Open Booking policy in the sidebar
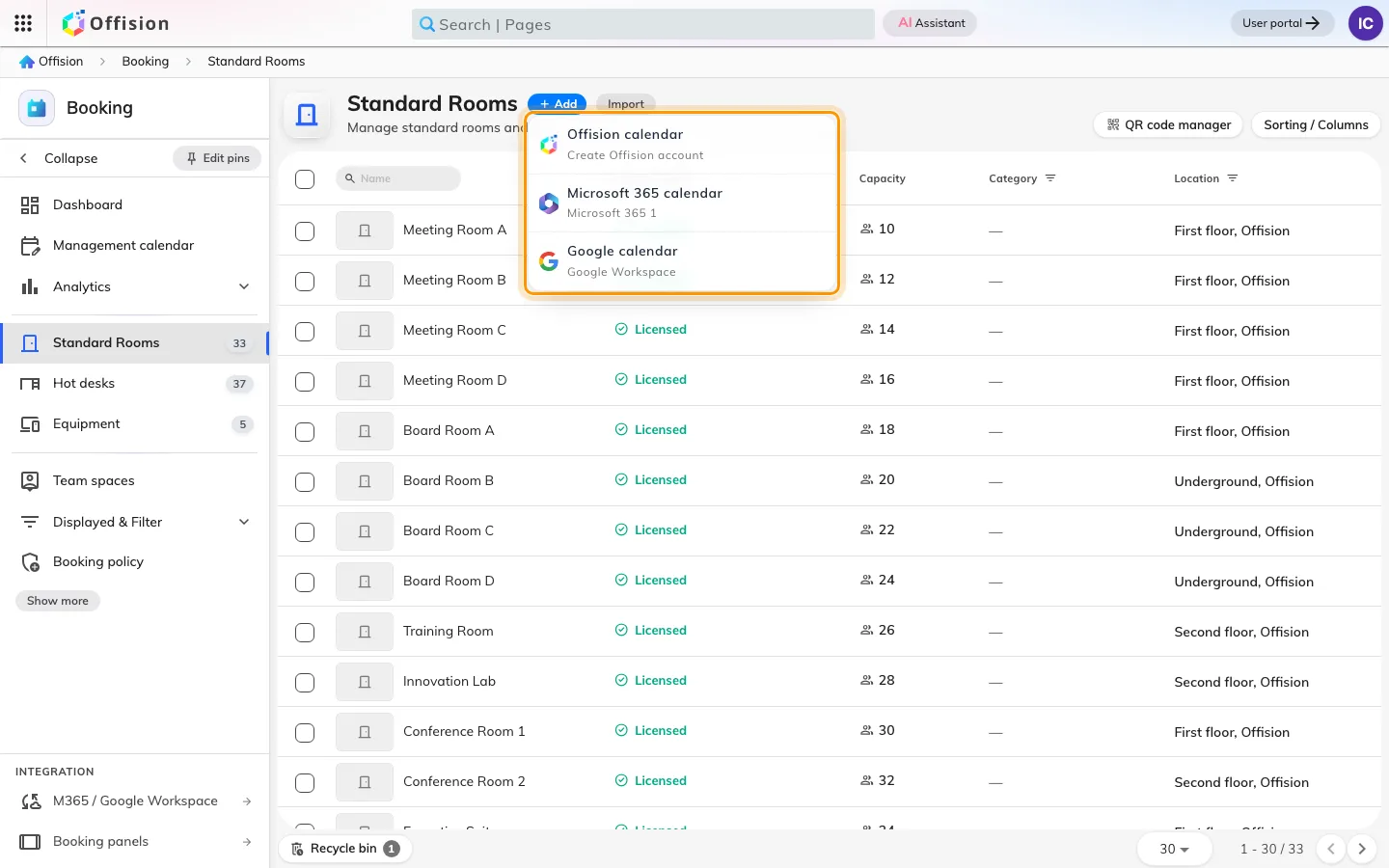The height and width of the screenshot is (868, 1389). tap(135, 561)
